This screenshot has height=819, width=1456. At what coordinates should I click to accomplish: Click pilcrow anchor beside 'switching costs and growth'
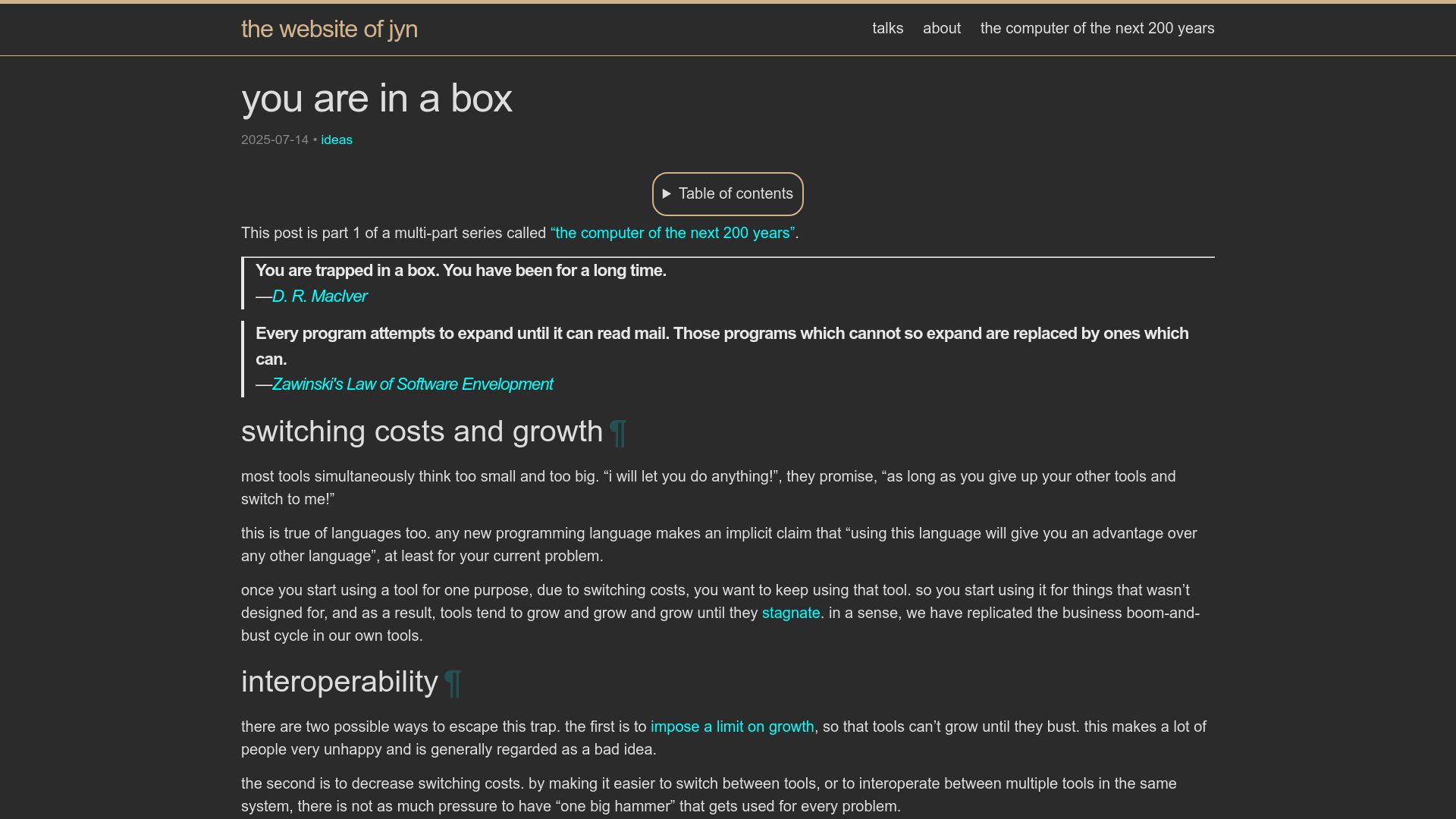618,432
